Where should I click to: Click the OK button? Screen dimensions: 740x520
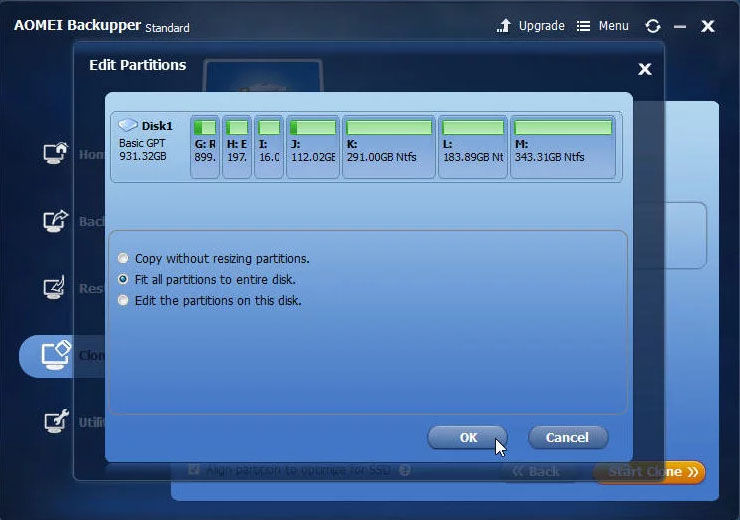(467, 437)
